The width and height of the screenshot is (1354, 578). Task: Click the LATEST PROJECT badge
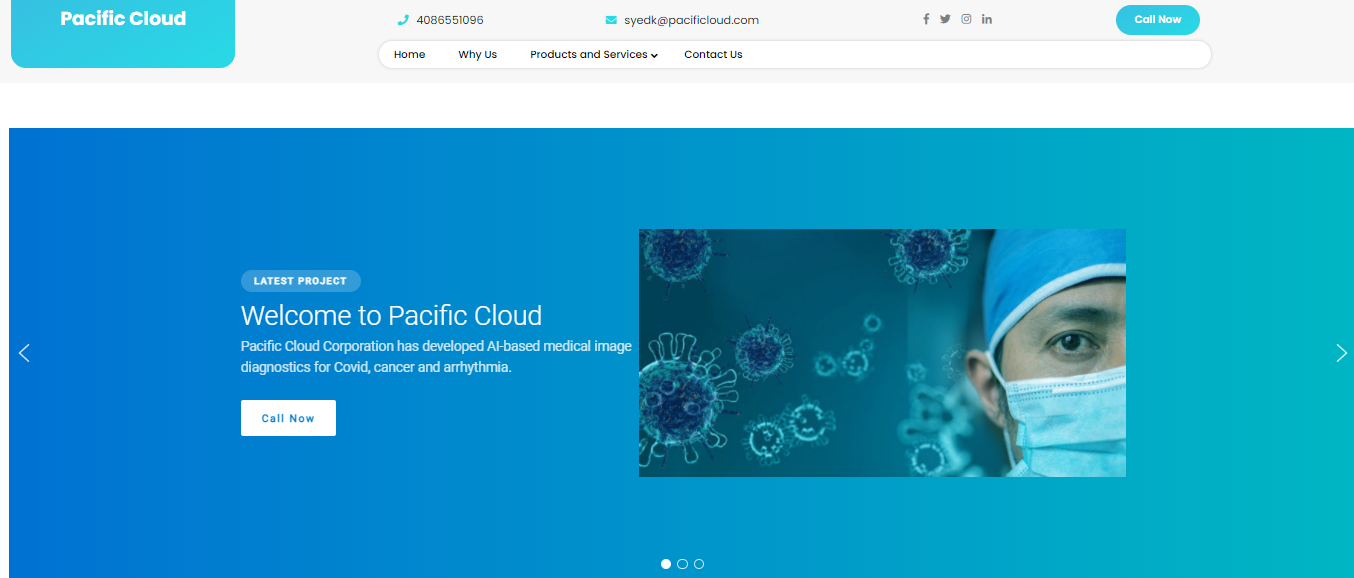point(300,281)
